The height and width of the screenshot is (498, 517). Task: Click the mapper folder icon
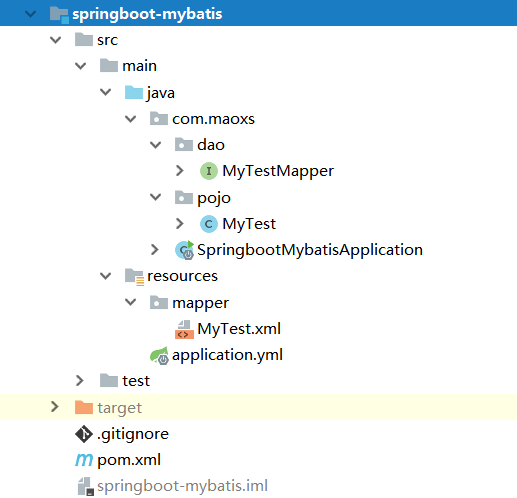[x=159, y=302]
